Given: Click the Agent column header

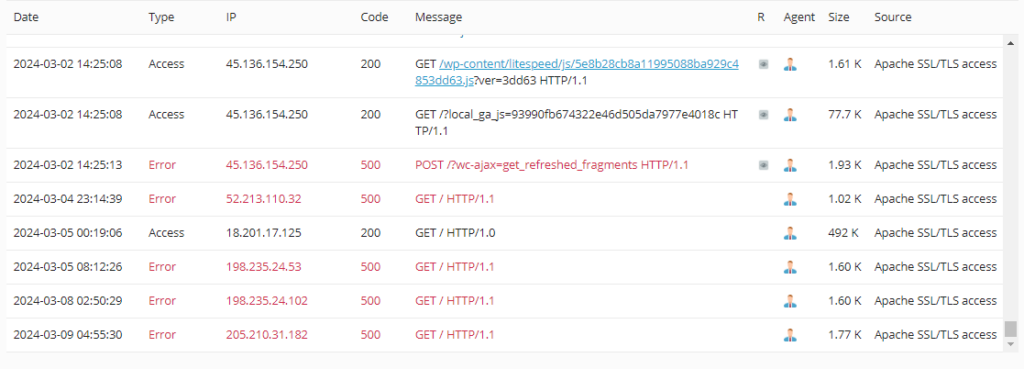Looking at the screenshot, I should point(799,18).
